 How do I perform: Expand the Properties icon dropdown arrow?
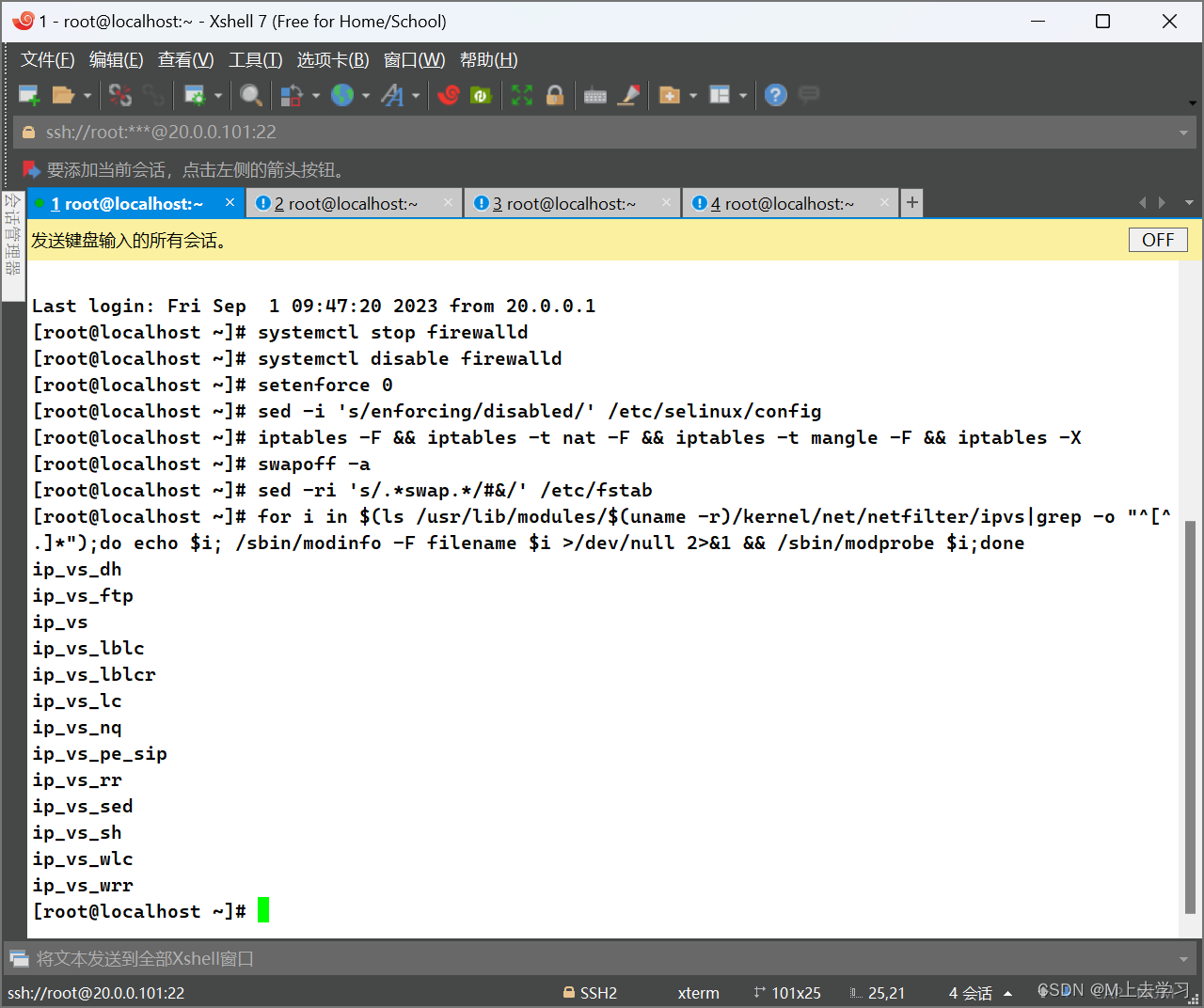(x=218, y=96)
